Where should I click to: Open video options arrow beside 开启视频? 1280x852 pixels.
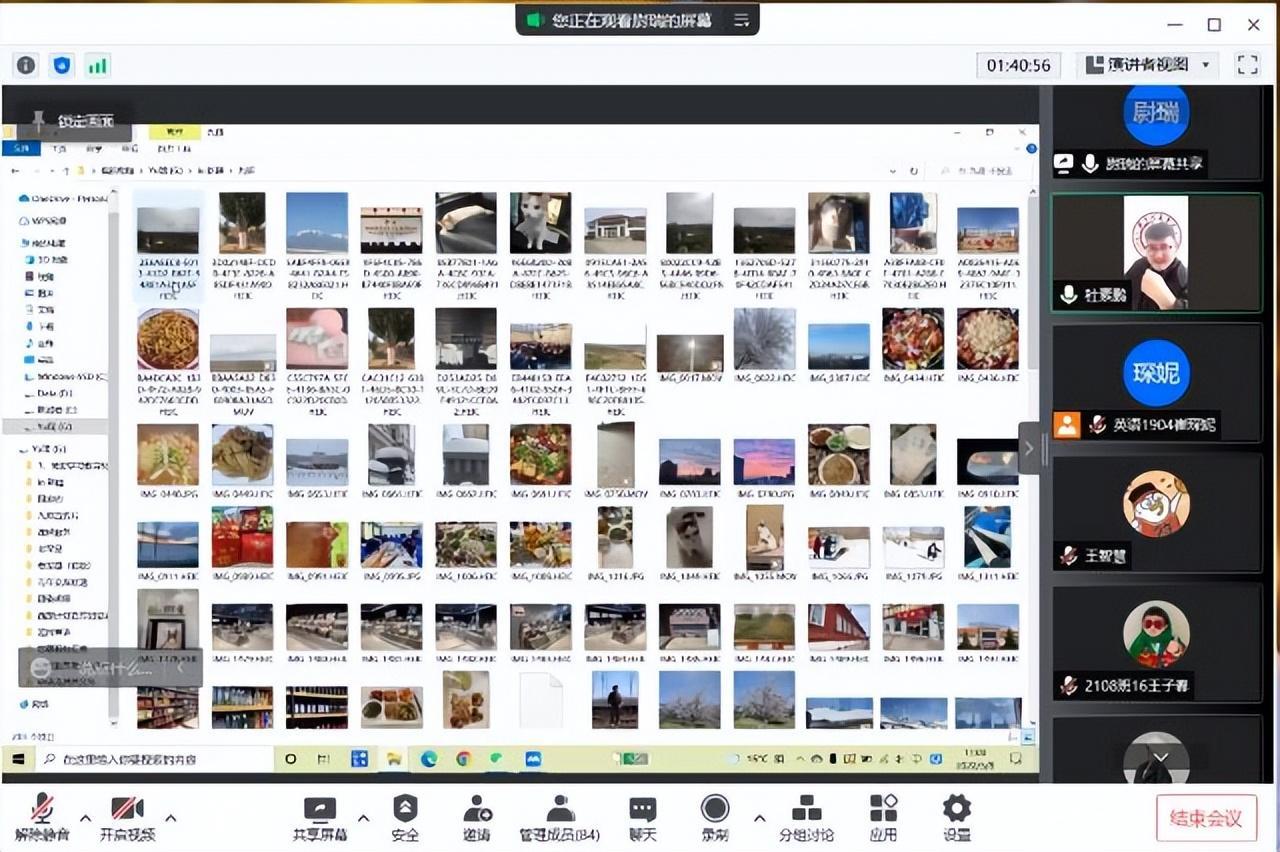[x=170, y=818]
